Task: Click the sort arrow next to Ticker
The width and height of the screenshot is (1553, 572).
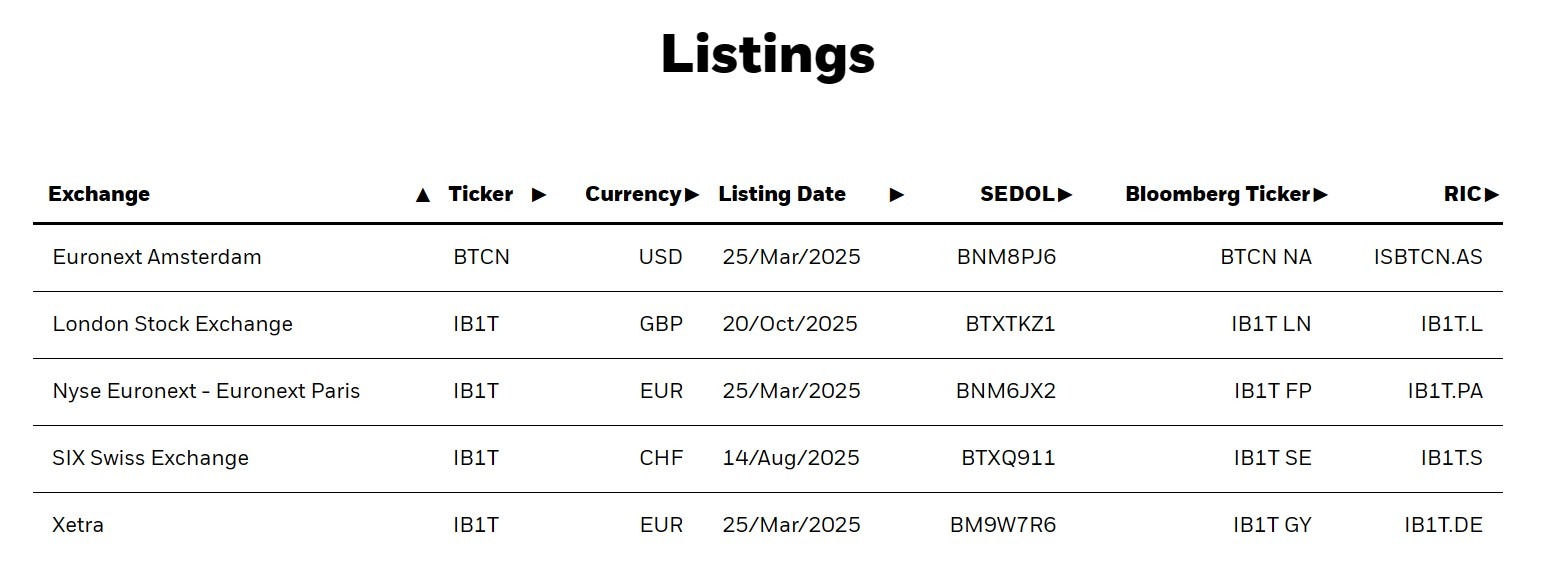Action: click(x=539, y=195)
